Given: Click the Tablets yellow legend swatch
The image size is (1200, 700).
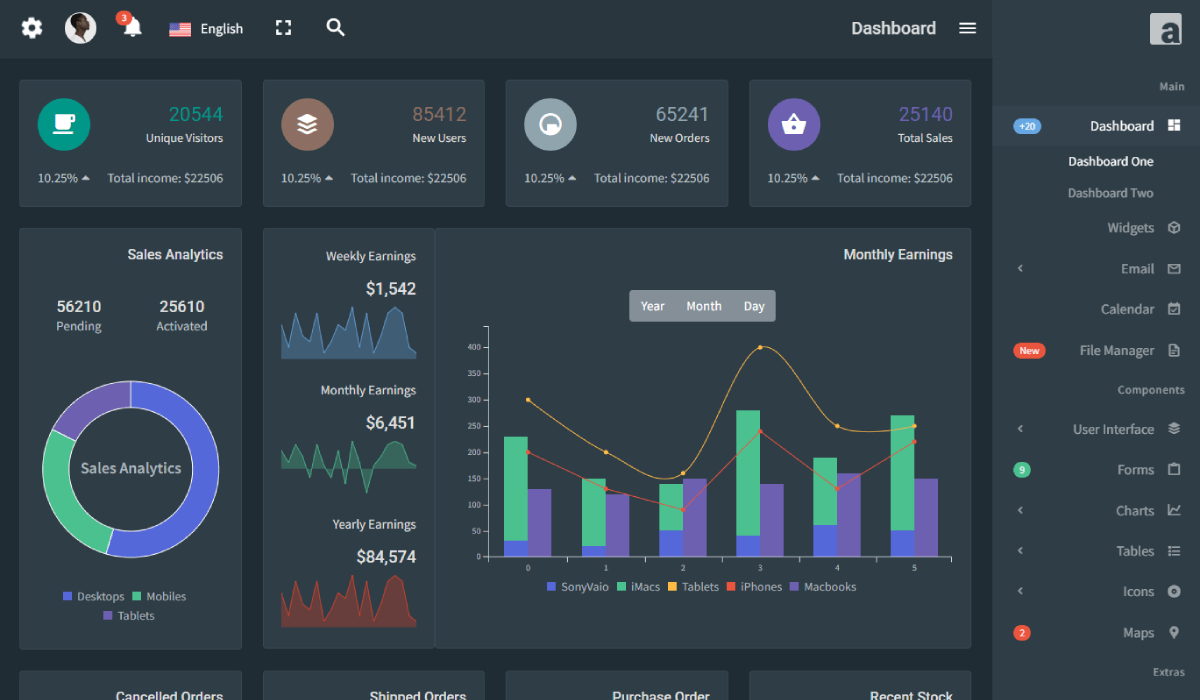Looking at the screenshot, I should [673, 587].
